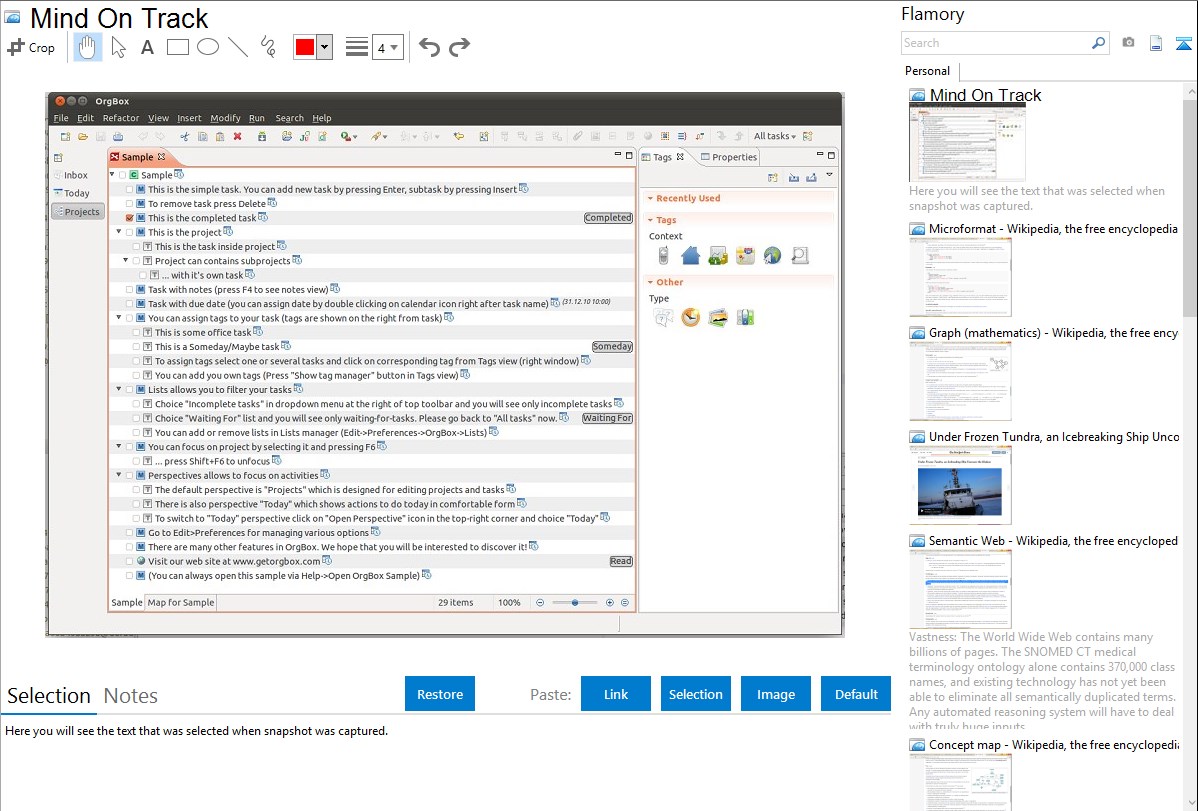Viewport: 1198px width, 811px height.
Task: Redo the last annotation
Action: [x=459, y=47]
